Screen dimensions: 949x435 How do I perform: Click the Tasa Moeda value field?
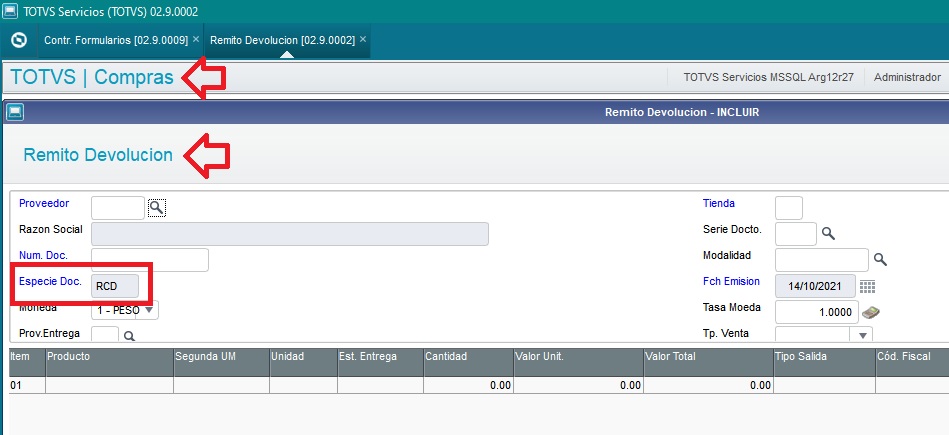[x=816, y=312]
